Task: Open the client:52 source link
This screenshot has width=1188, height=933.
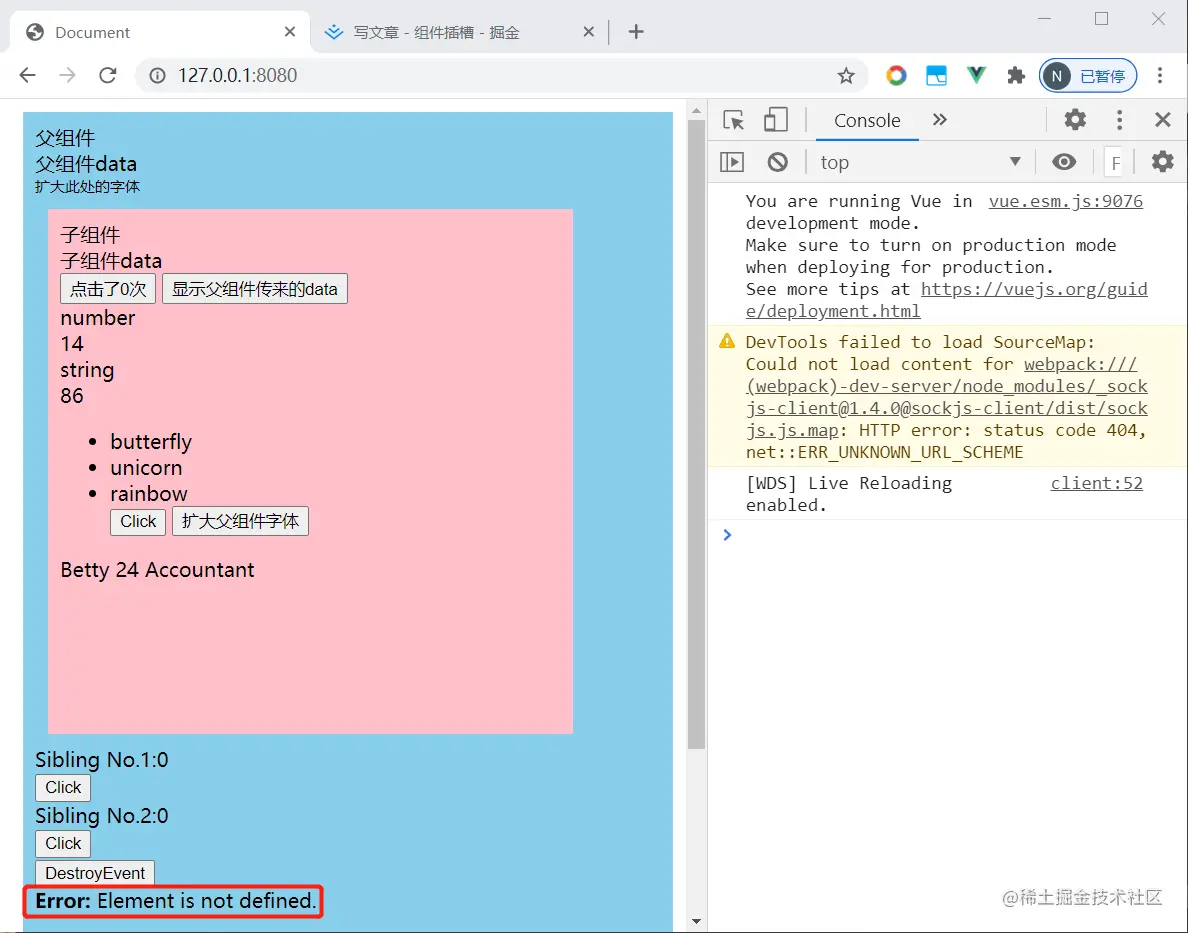Action: point(1096,483)
